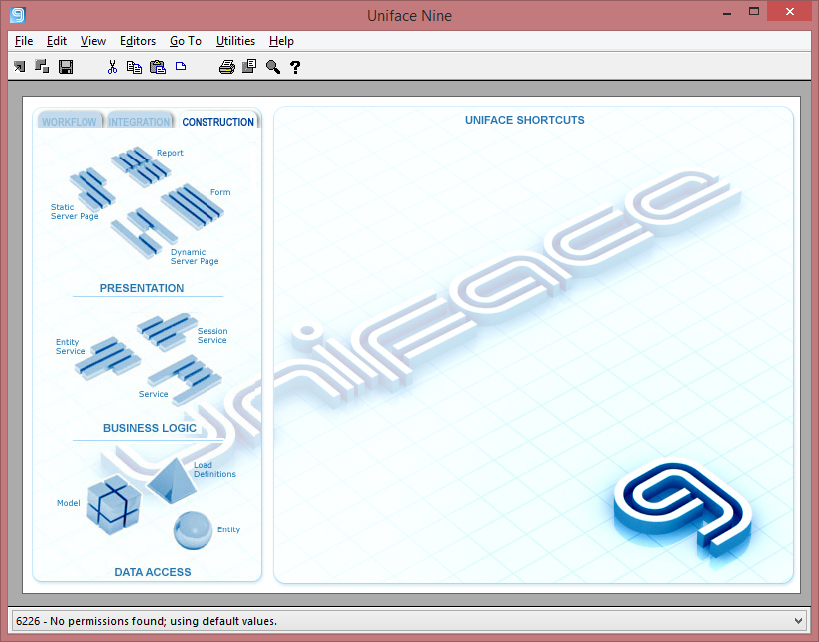Maximize the Uniface Nine window
The height and width of the screenshot is (642, 819).
(754, 12)
